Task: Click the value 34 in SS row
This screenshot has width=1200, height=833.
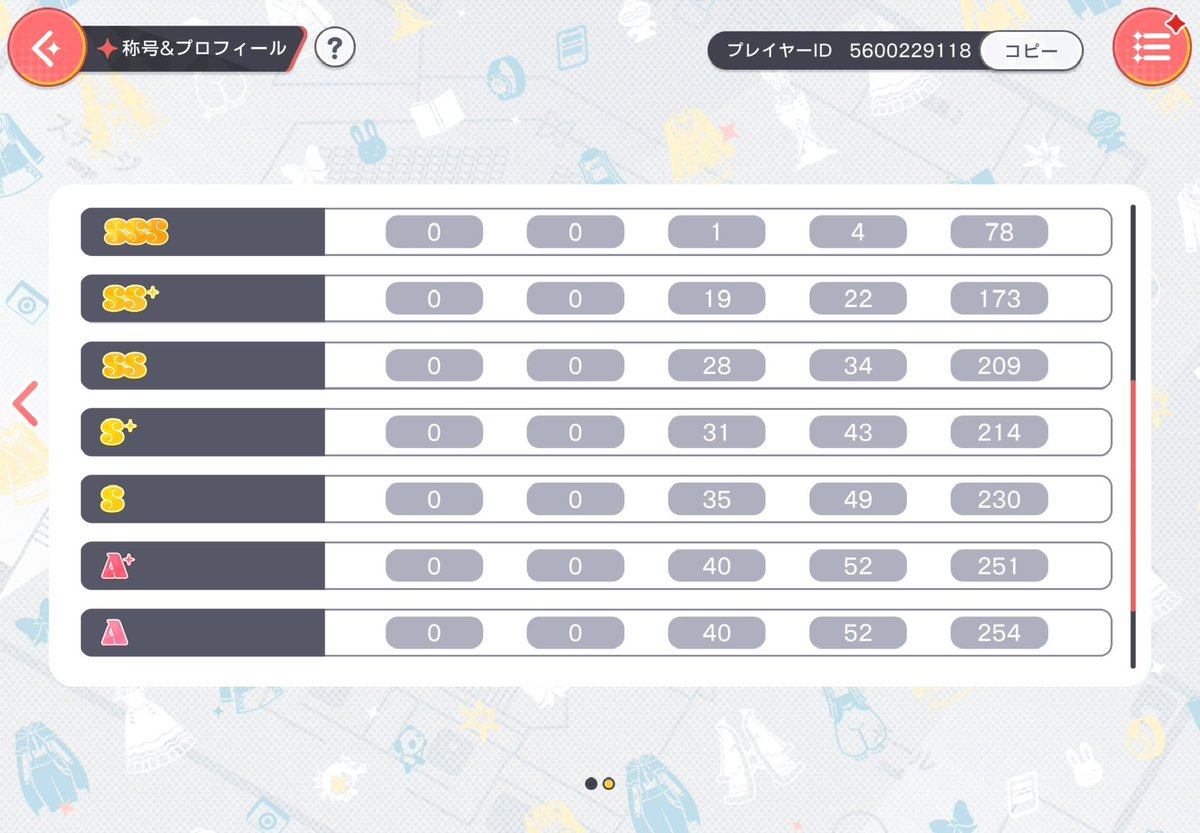Action: 858,366
